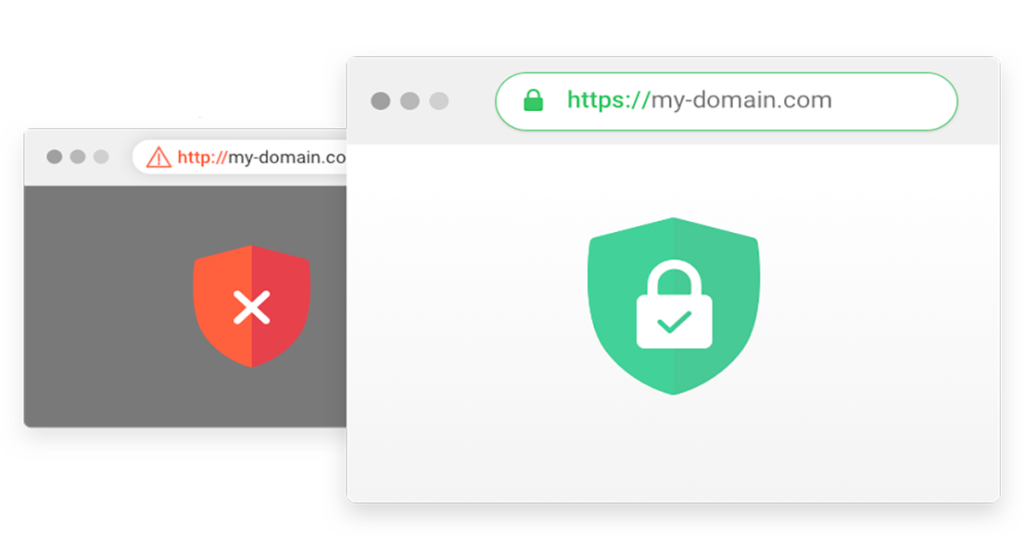Click the green padlock in the https address bar
Screen dimensions: 1024x536
point(534,101)
